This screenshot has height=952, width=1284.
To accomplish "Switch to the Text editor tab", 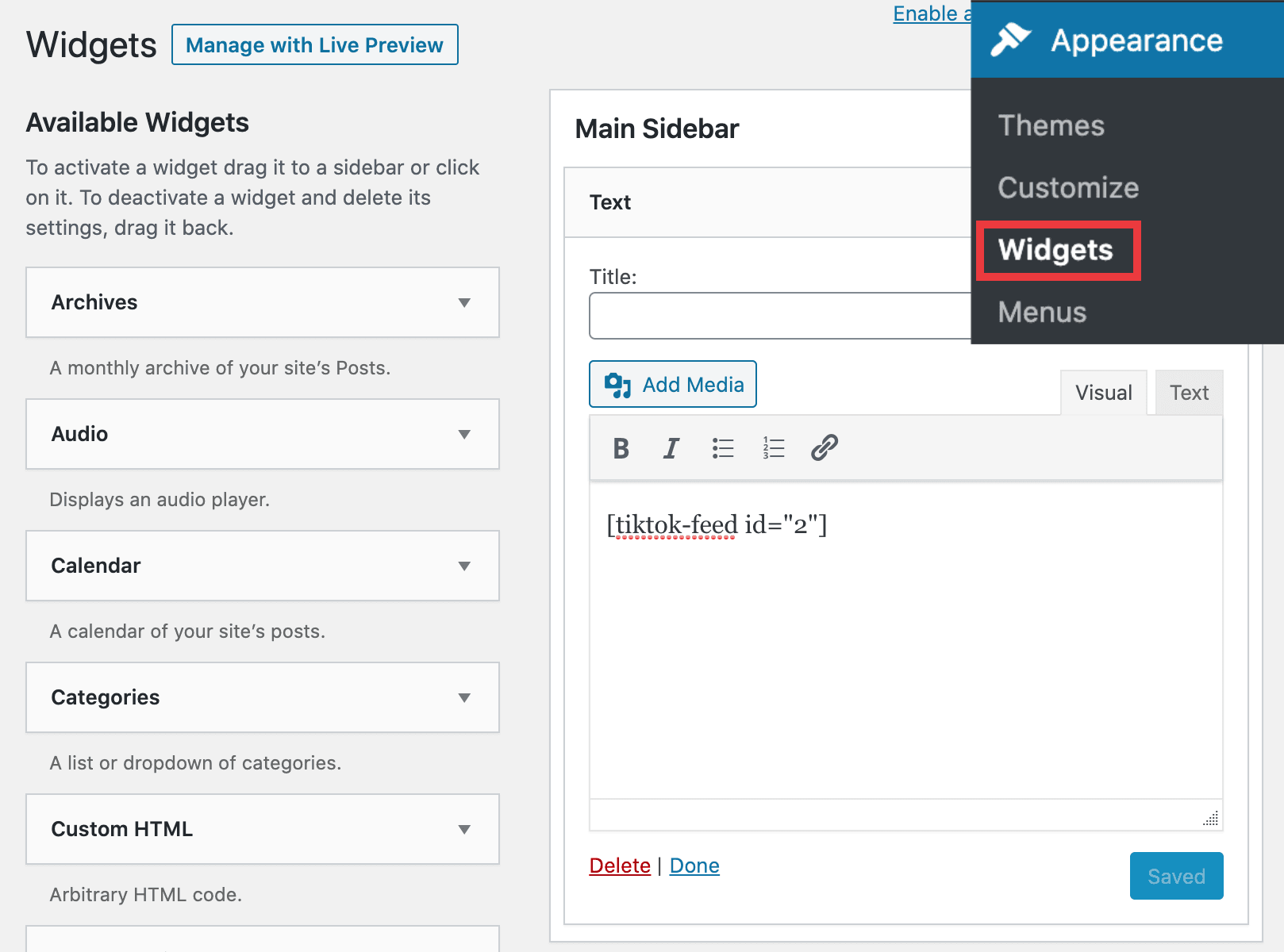I will (1189, 393).
